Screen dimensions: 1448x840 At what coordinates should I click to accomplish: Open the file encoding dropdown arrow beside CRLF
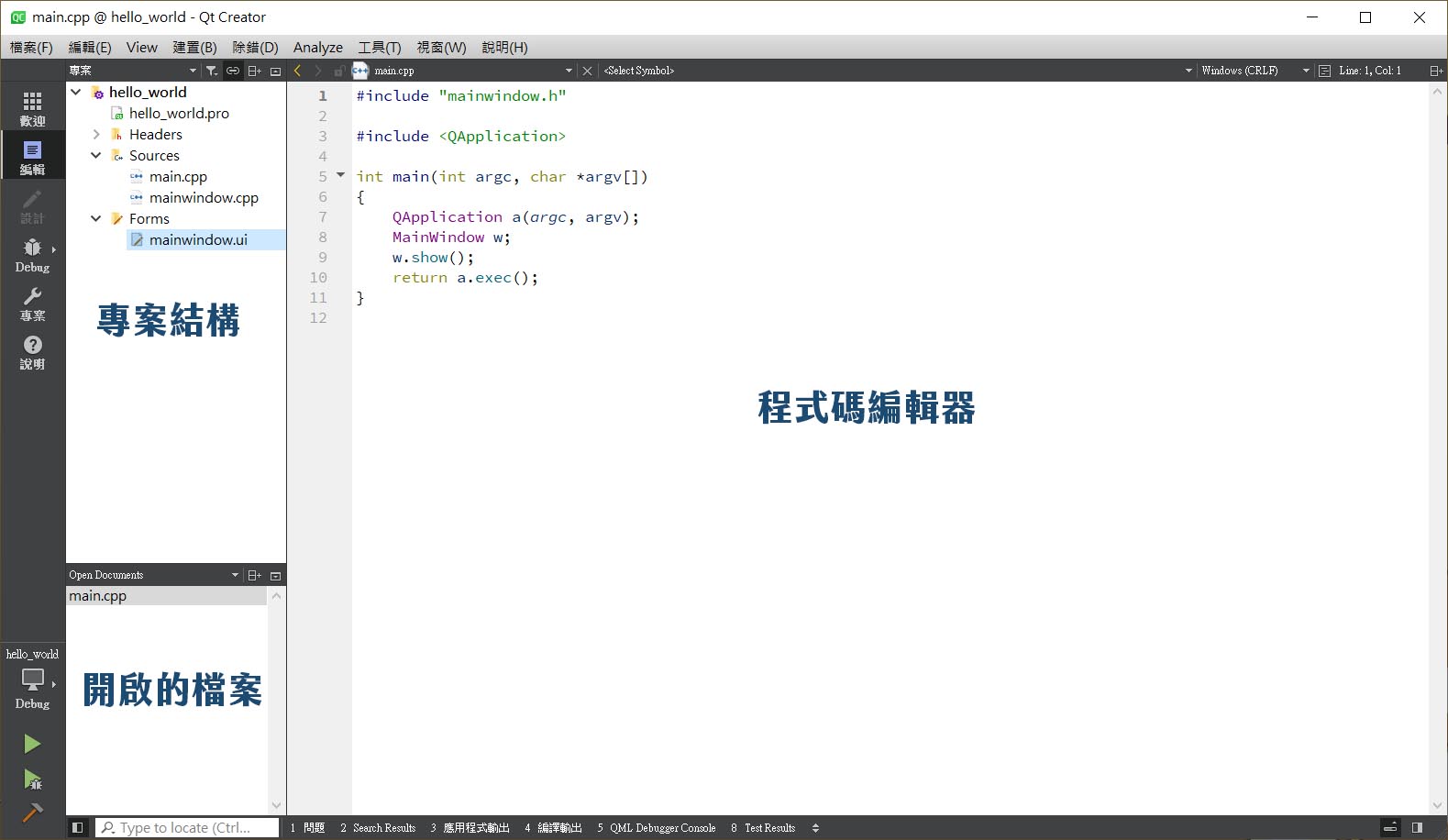coord(1306,71)
